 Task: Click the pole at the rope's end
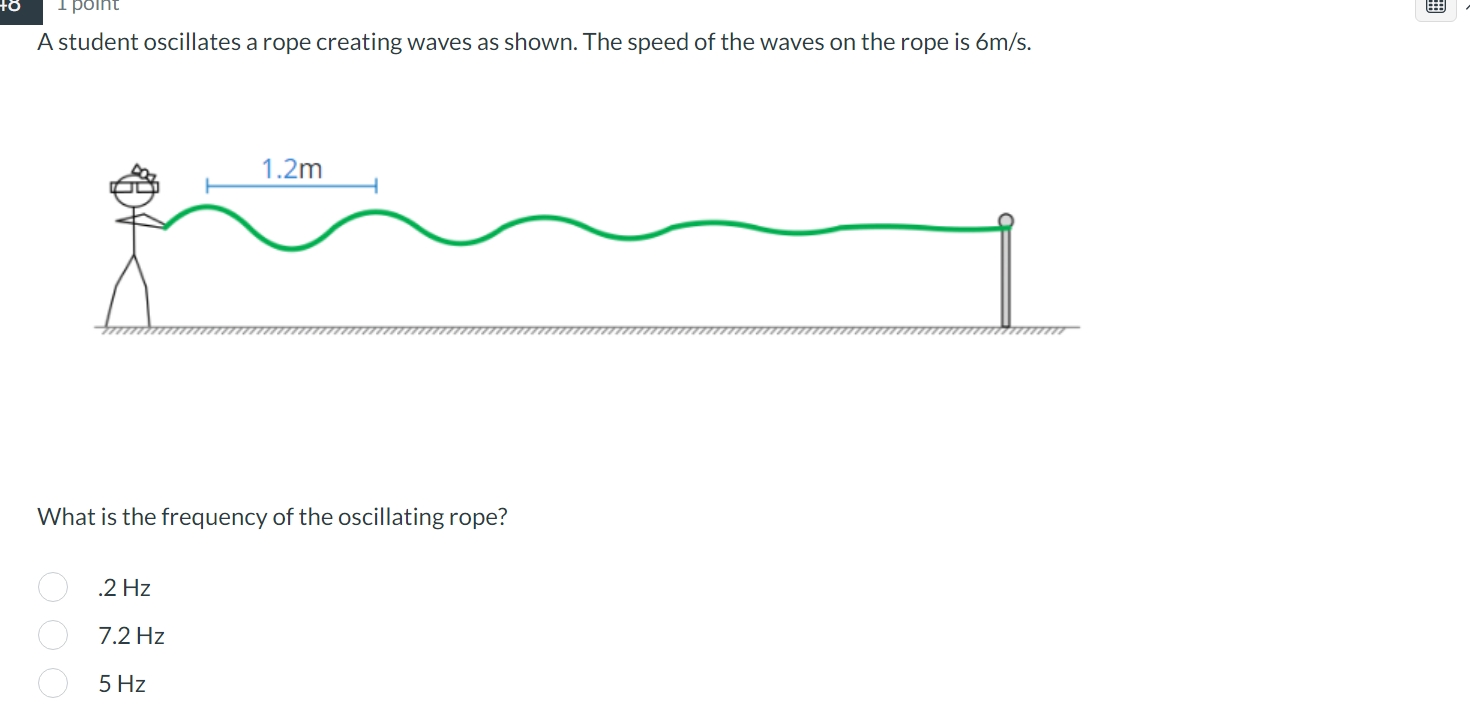pos(1004,270)
